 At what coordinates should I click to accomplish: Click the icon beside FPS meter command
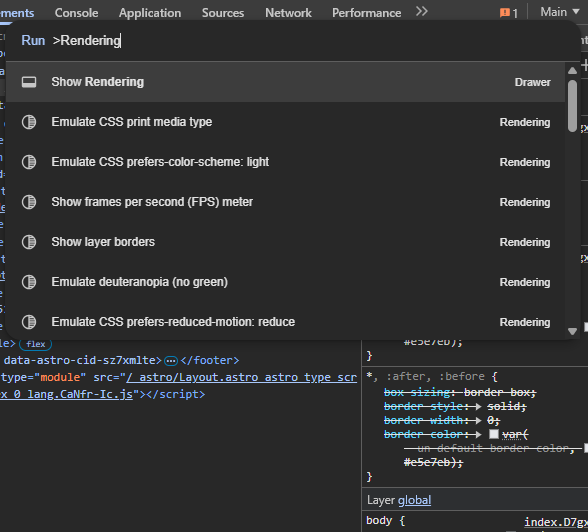29,202
